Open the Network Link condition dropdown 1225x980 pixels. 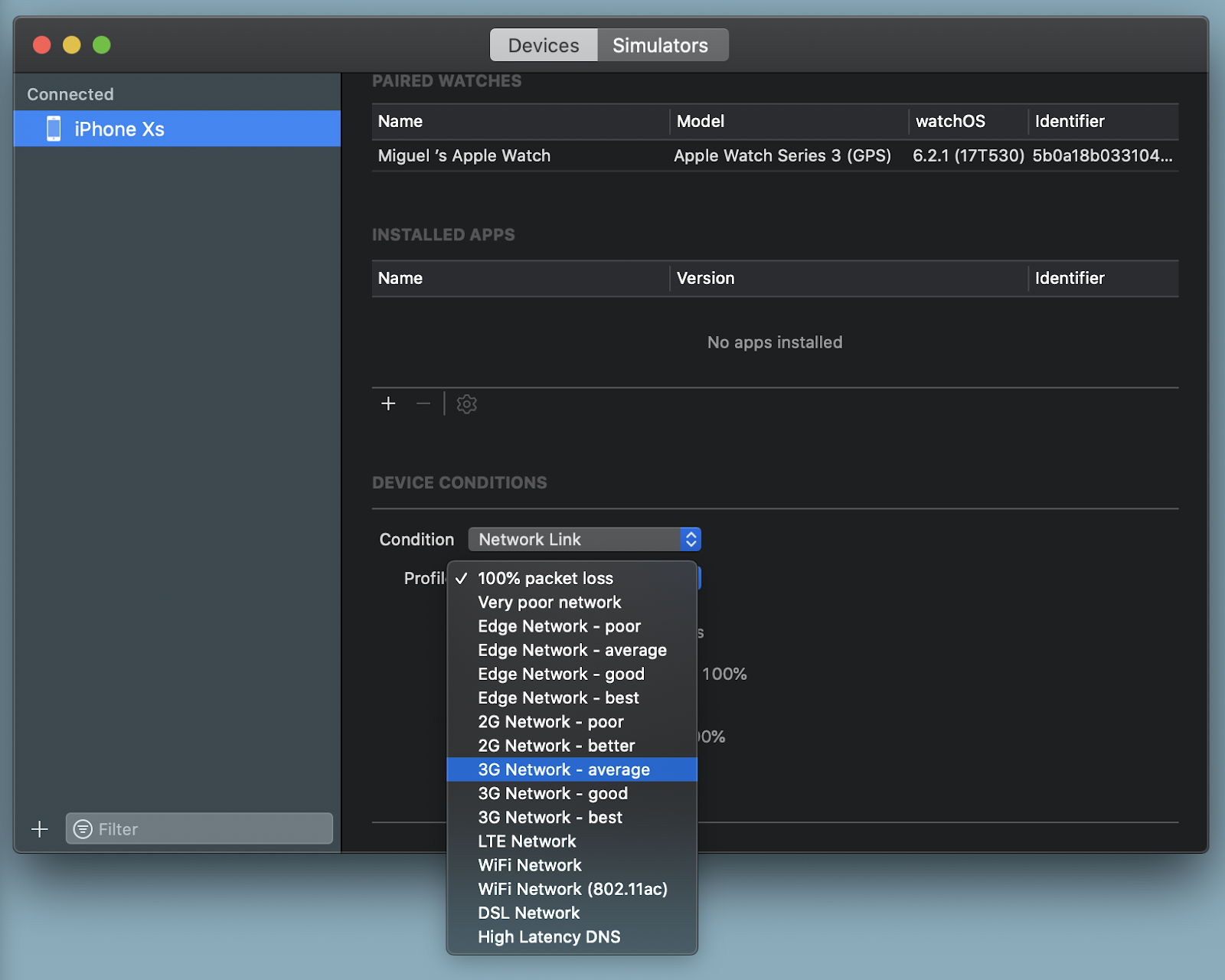pyautogui.click(x=583, y=539)
